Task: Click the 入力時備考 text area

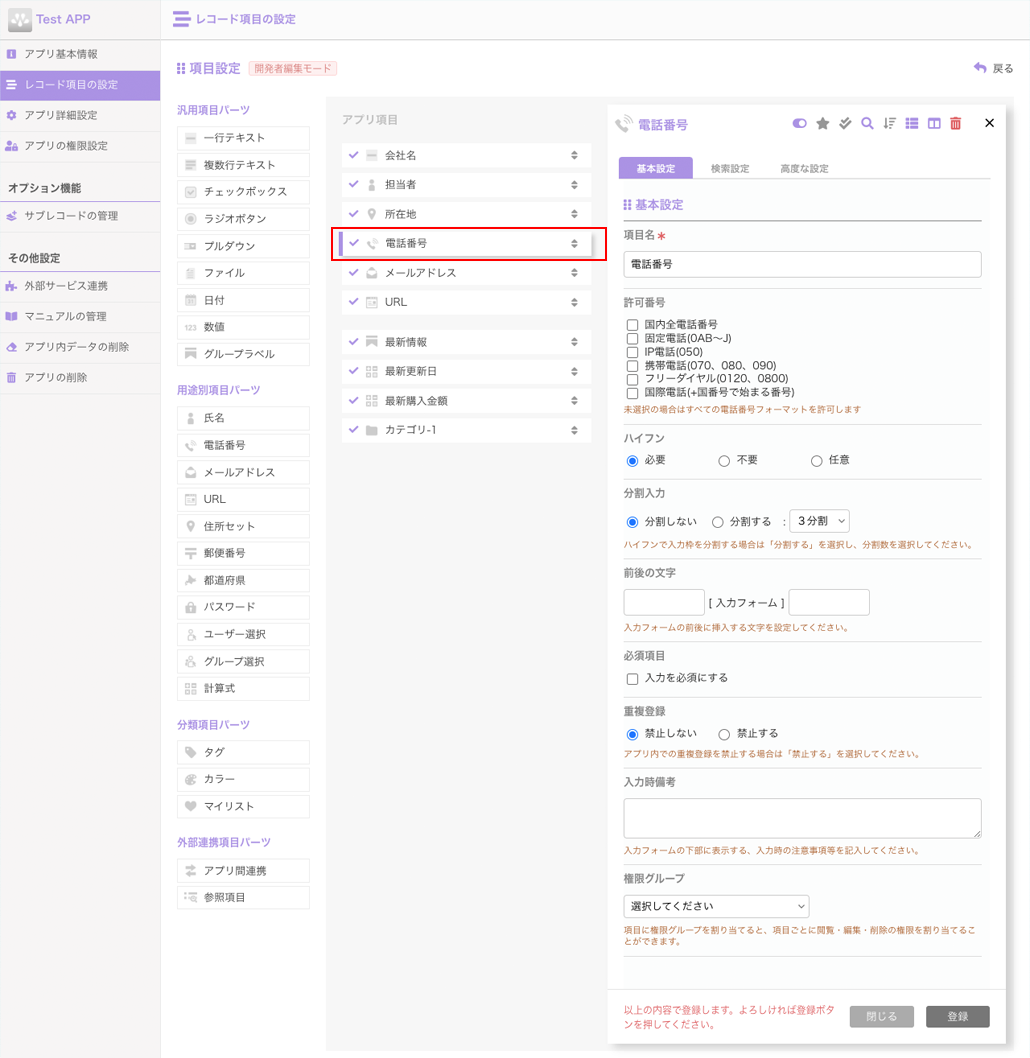Action: [x=802, y=818]
